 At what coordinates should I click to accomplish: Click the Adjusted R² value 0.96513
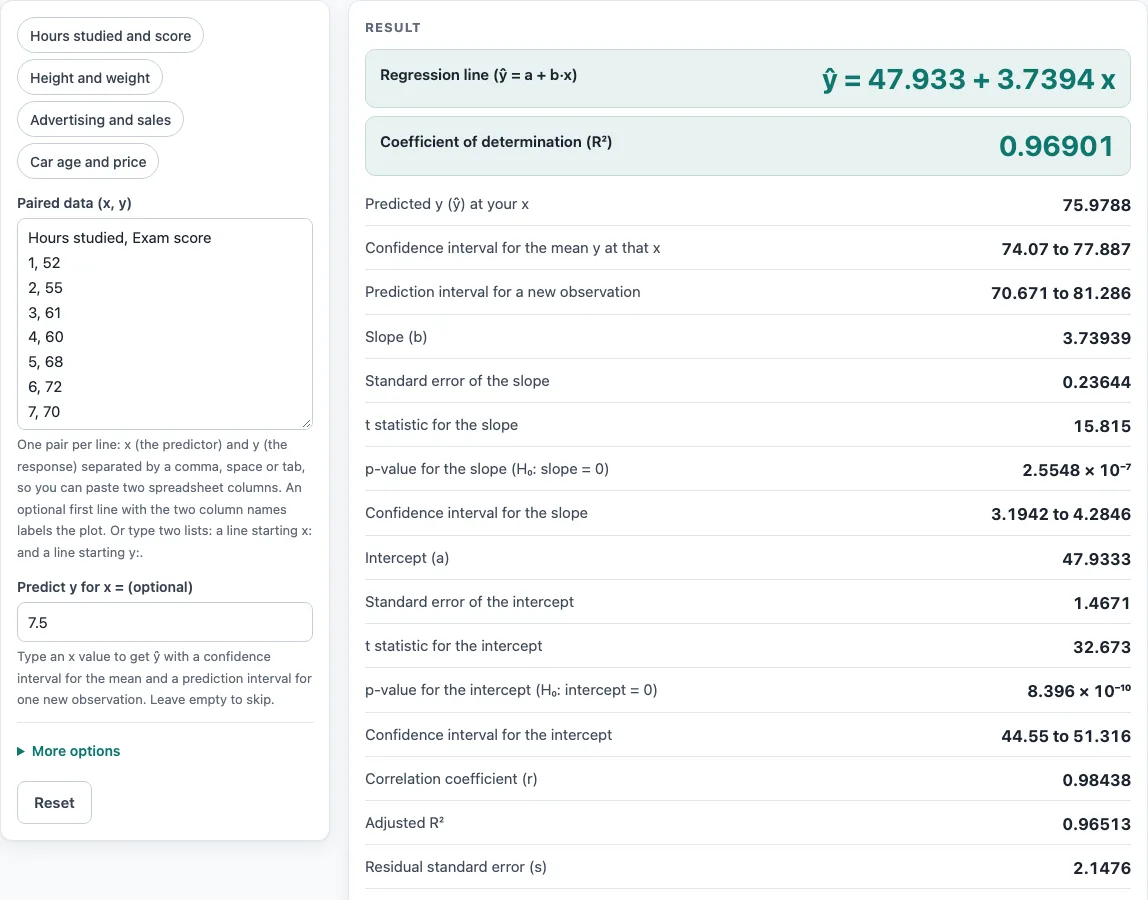(1097, 824)
